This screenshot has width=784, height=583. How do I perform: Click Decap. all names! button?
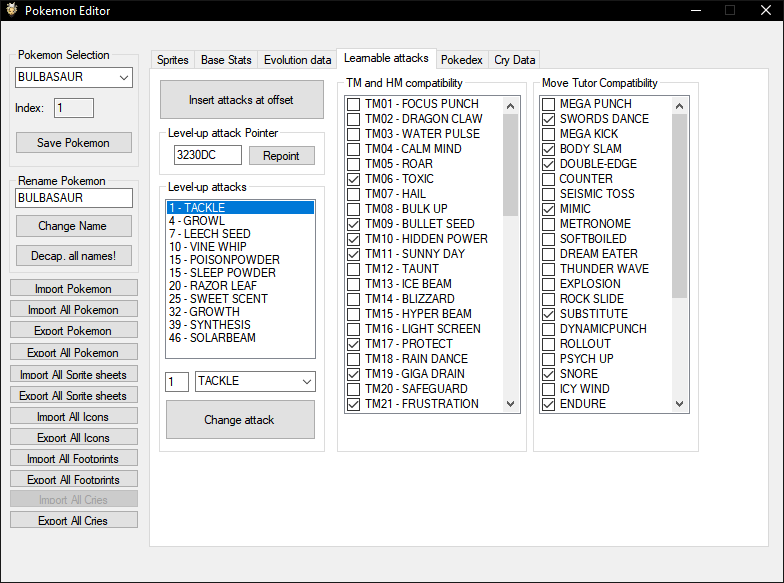tap(74, 256)
